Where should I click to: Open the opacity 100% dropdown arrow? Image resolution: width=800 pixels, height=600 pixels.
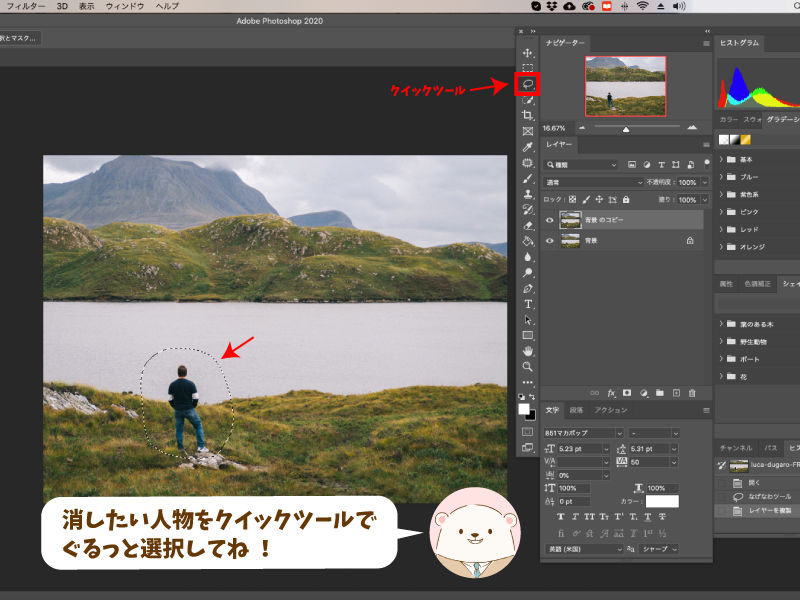705,182
